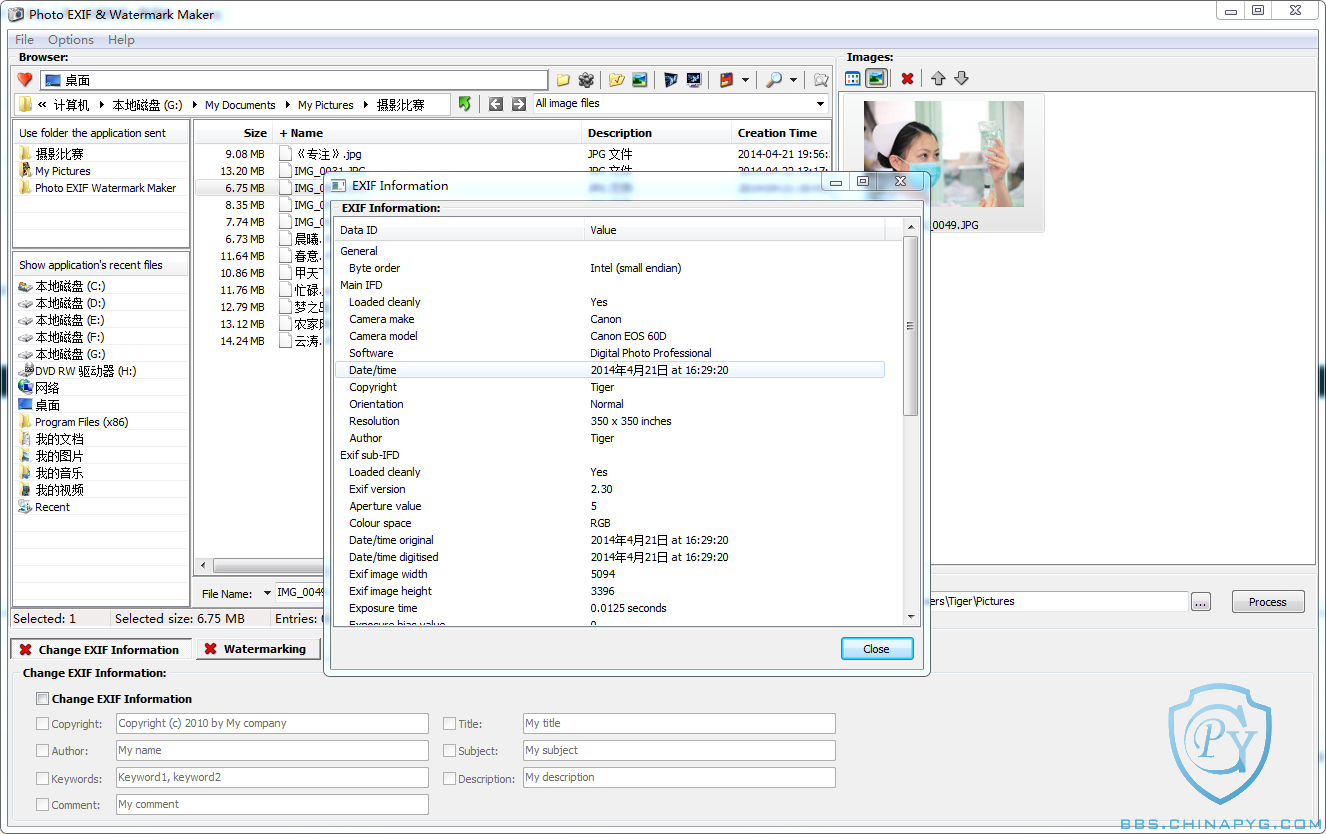Switch to Change EXIF Information tab
Screen dimensions: 1326x834
coord(101,649)
